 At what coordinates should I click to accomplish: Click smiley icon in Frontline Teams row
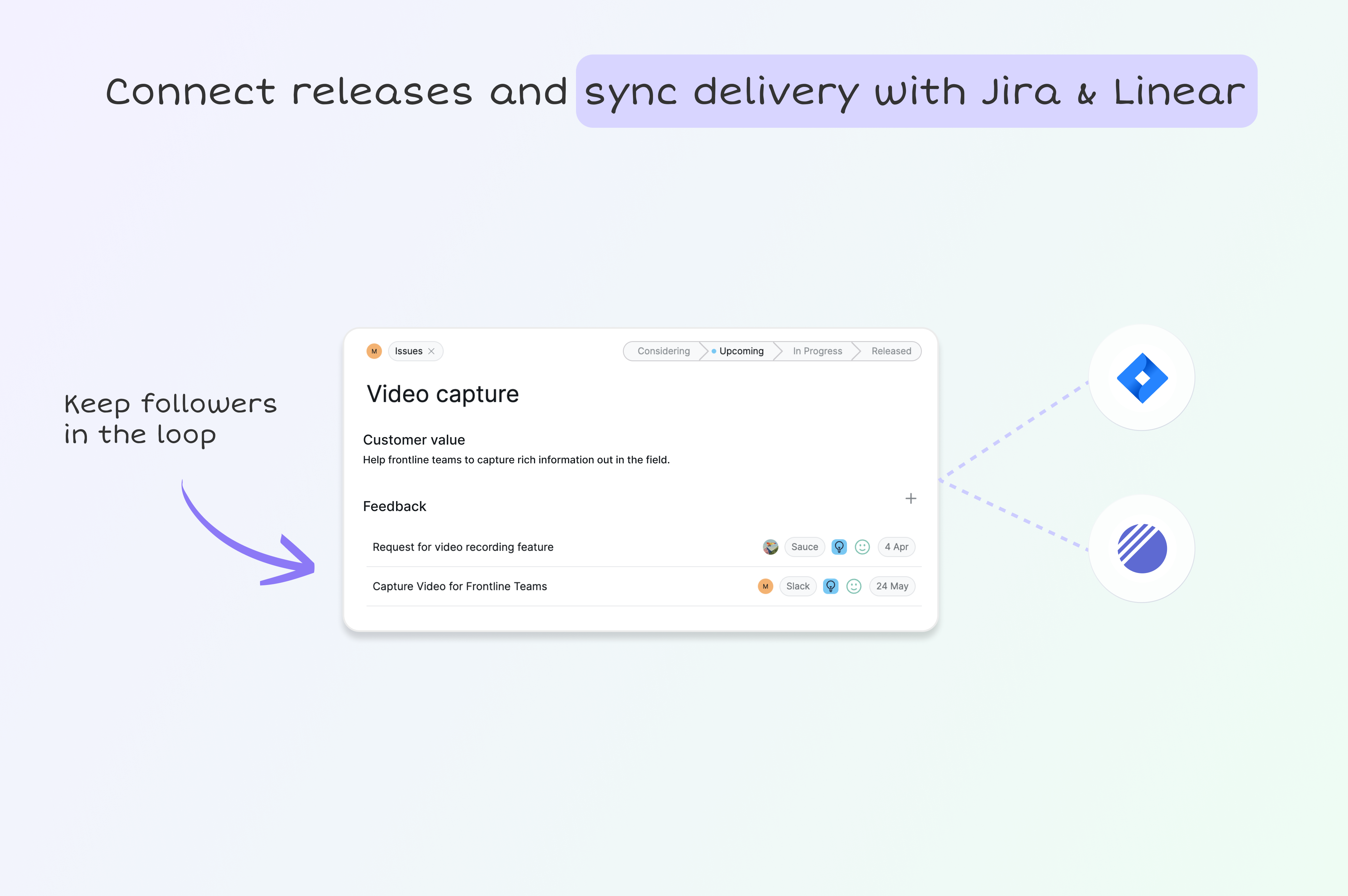pos(853,586)
